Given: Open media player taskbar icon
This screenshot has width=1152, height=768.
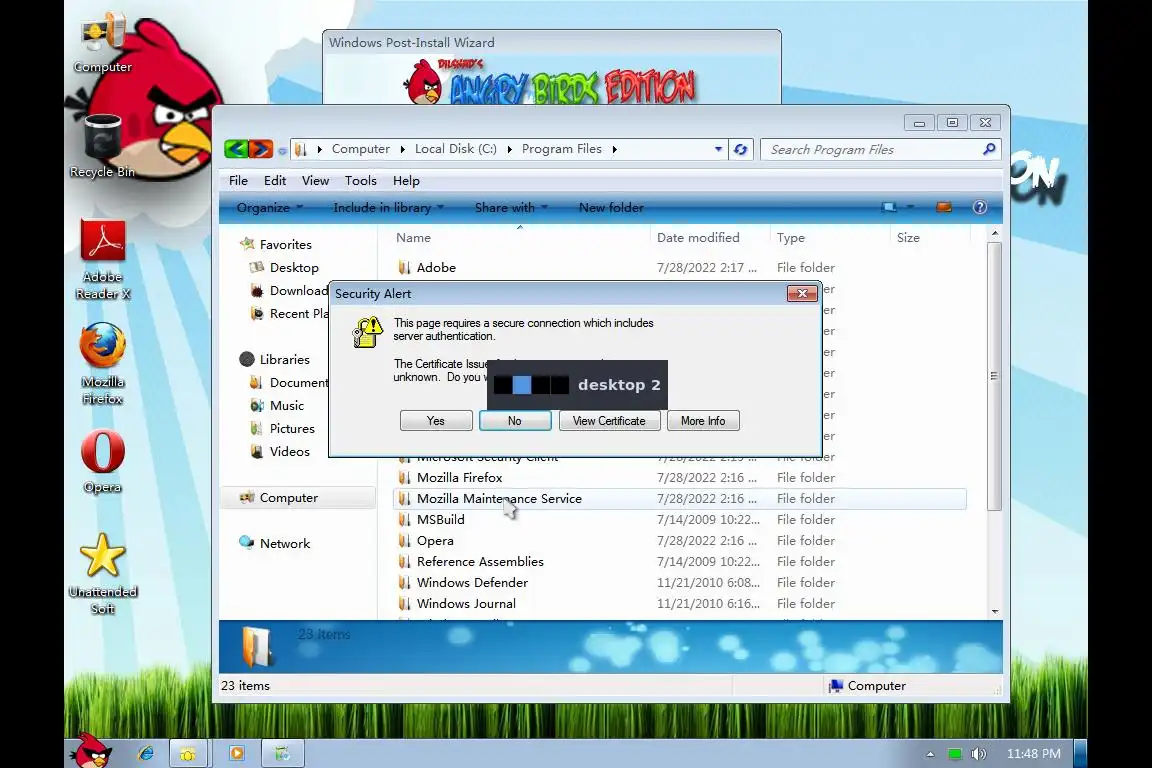Looking at the screenshot, I should coord(237,753).
